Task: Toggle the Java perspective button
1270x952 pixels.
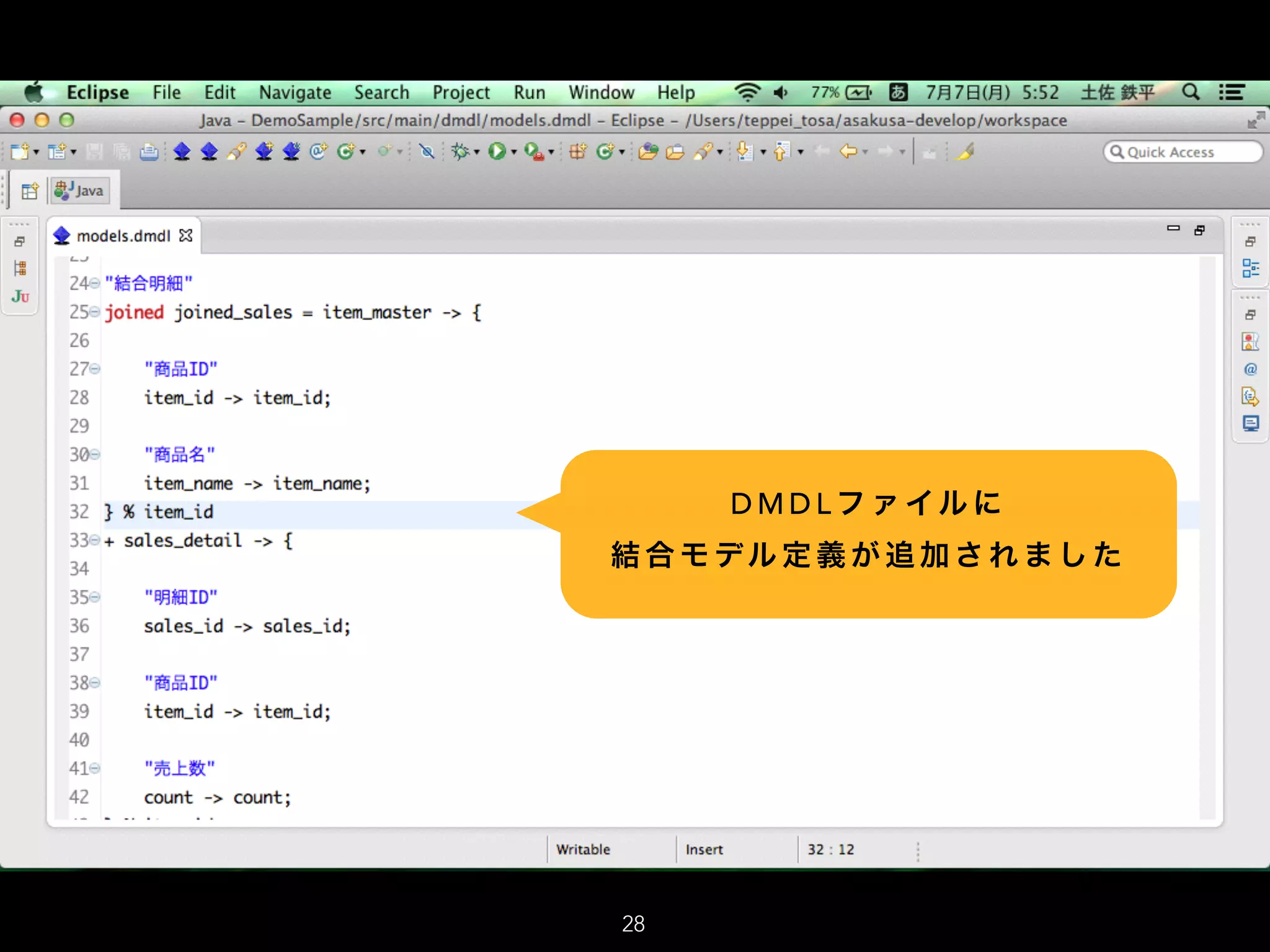Action: click(80, 191)
